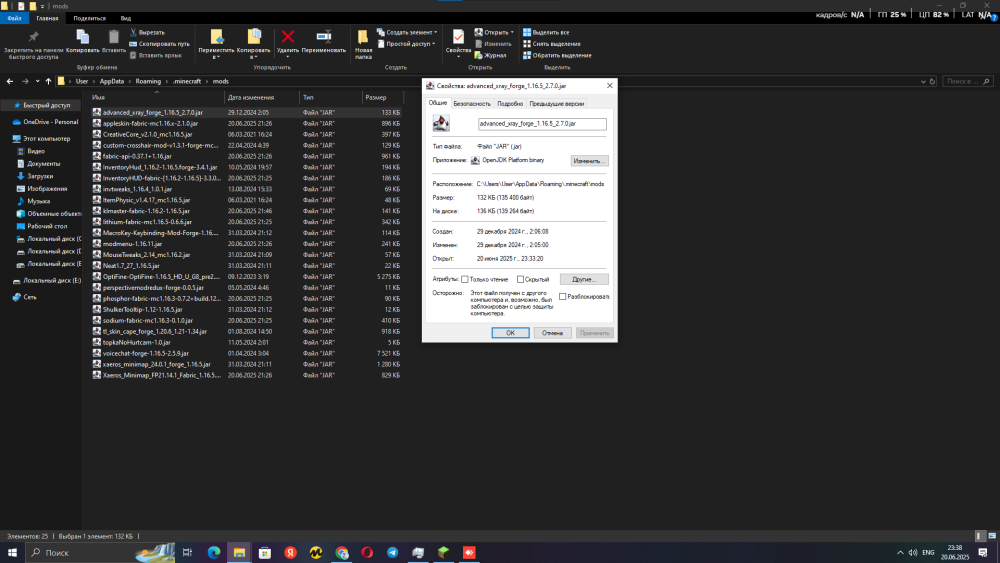
Task: Click the Журнал history button
Action: (490, 55)
